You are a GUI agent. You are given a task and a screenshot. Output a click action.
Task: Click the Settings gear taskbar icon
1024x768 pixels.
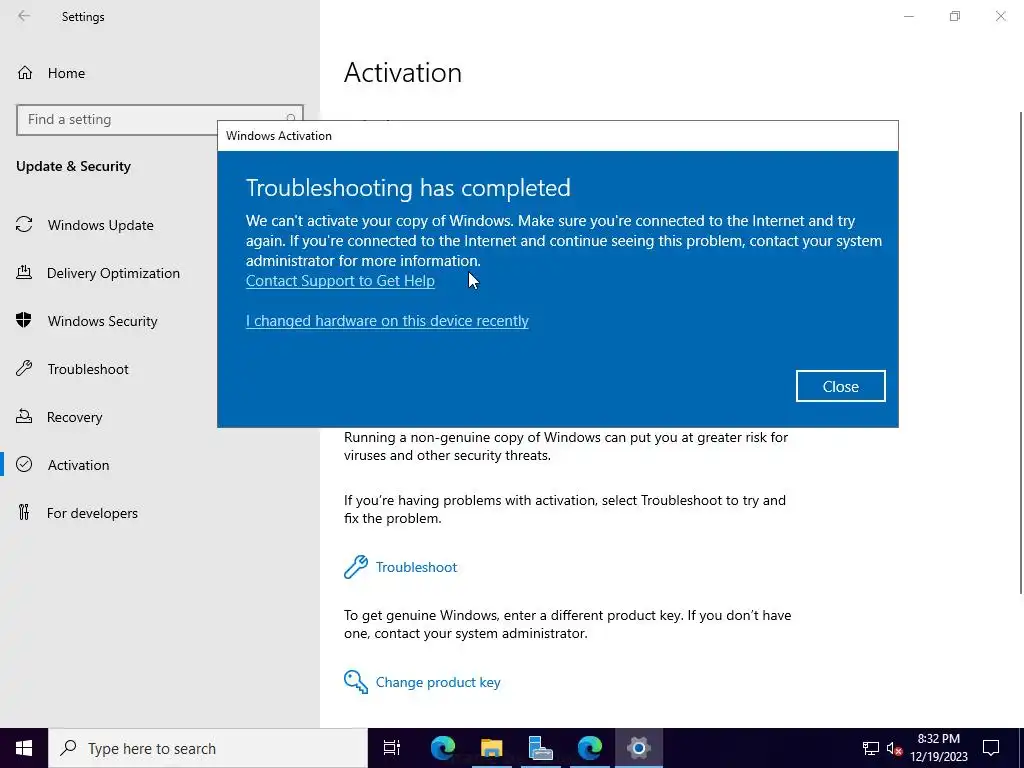click(639, 748)
